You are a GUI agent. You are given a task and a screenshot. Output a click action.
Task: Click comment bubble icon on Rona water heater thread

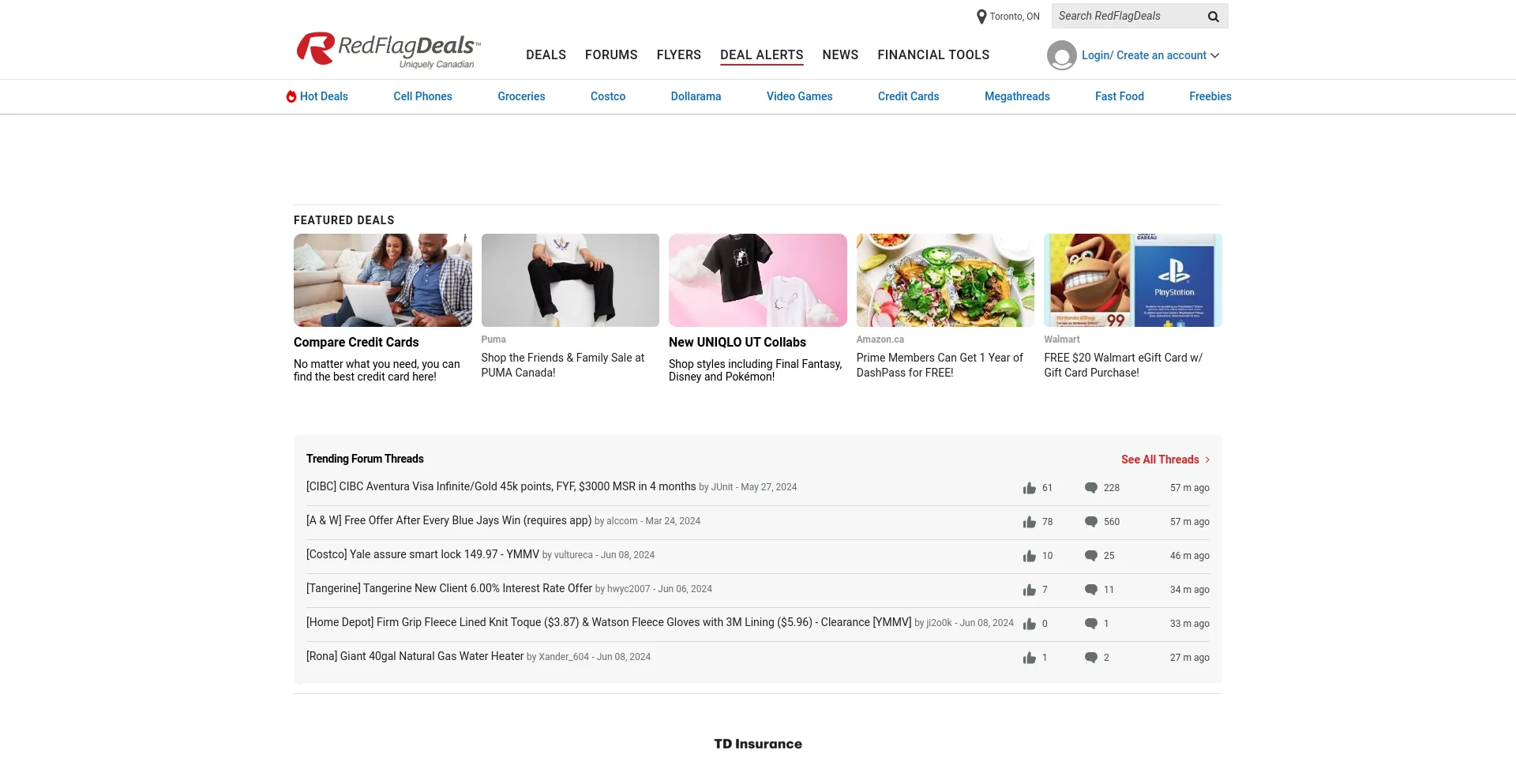pyautogui.click(x=1091, y=658)
